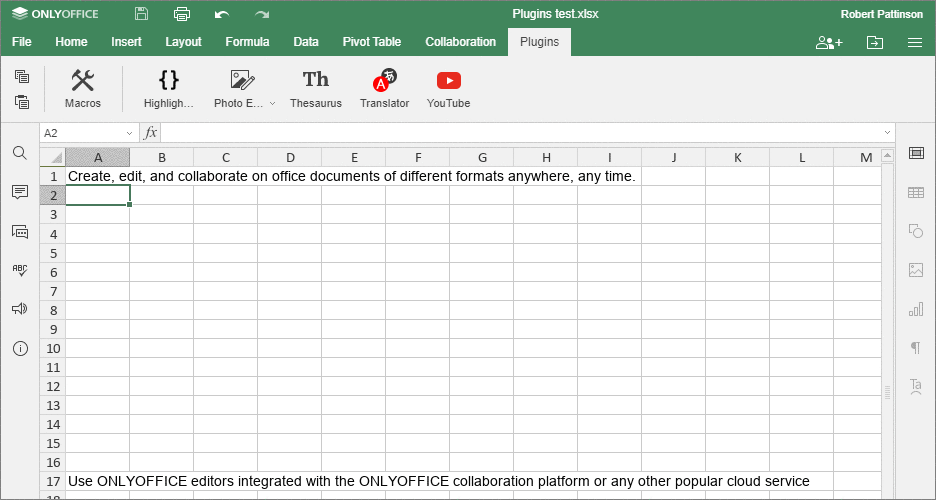Select cell with 'Create, edit, and collaborate' text
The height and width of the screenshot is (500, 936).
coord(97,176)
